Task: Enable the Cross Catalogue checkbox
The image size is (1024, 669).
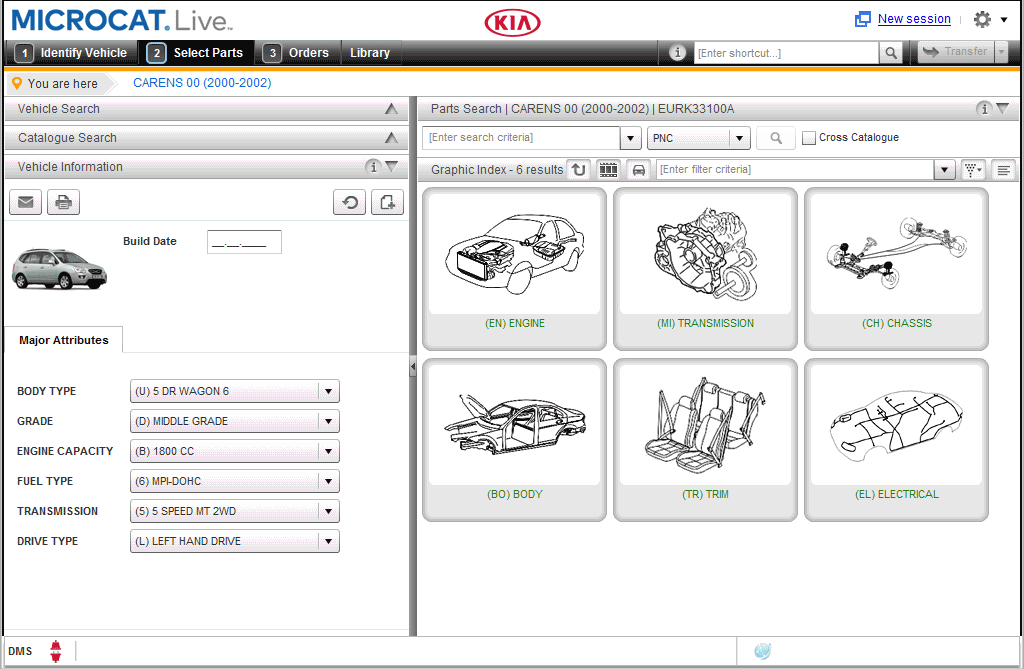Action: pos(809,137)
